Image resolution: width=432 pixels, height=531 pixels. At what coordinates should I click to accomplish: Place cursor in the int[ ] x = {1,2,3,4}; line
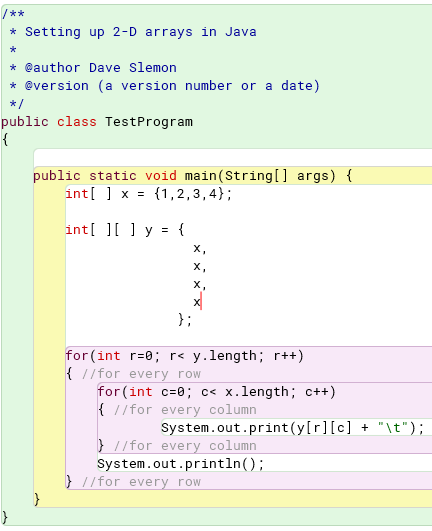point(149,194)
